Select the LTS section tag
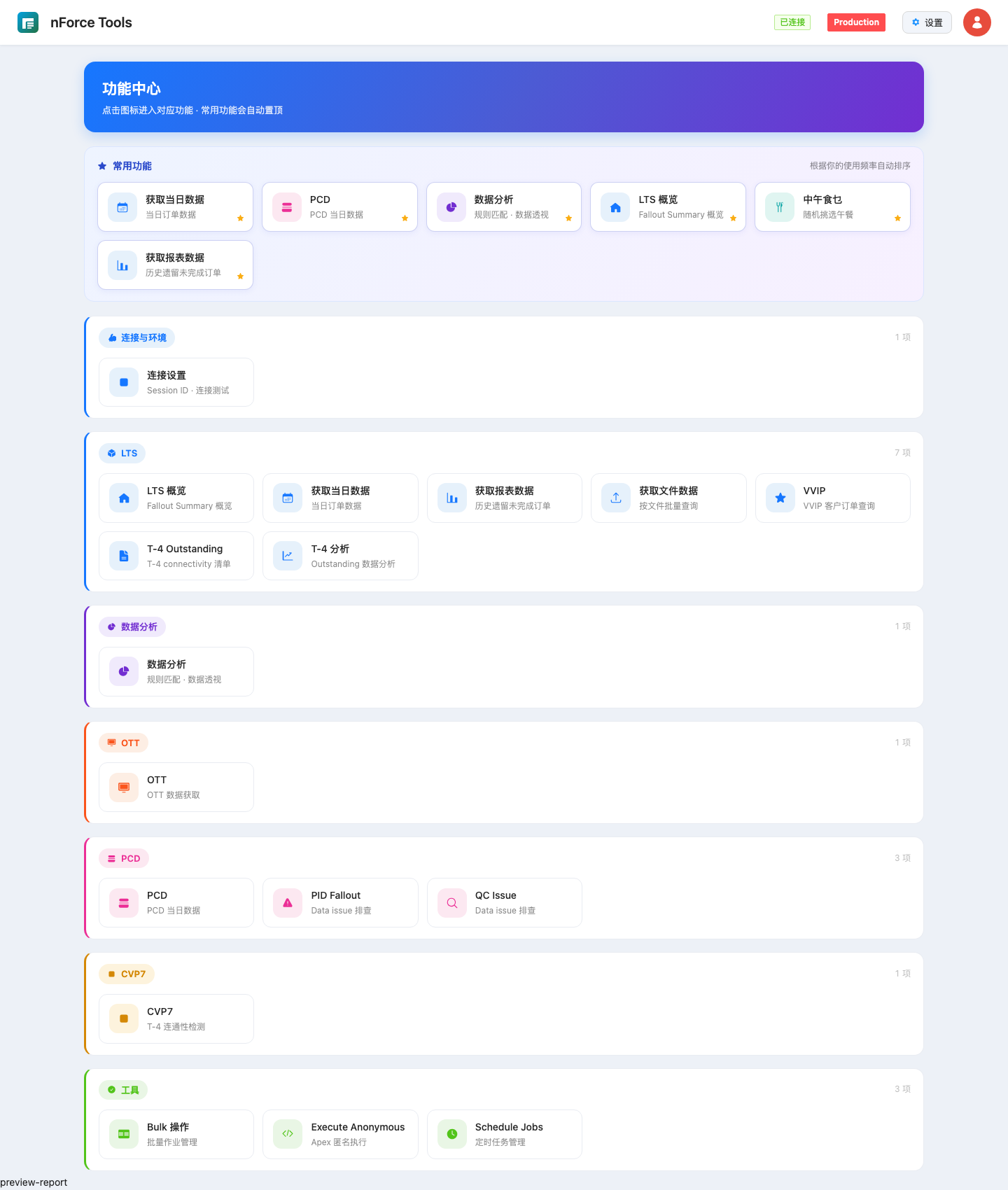This screenshot has height=1190, width=1008. pyautogui.click(x=122, y=453)
